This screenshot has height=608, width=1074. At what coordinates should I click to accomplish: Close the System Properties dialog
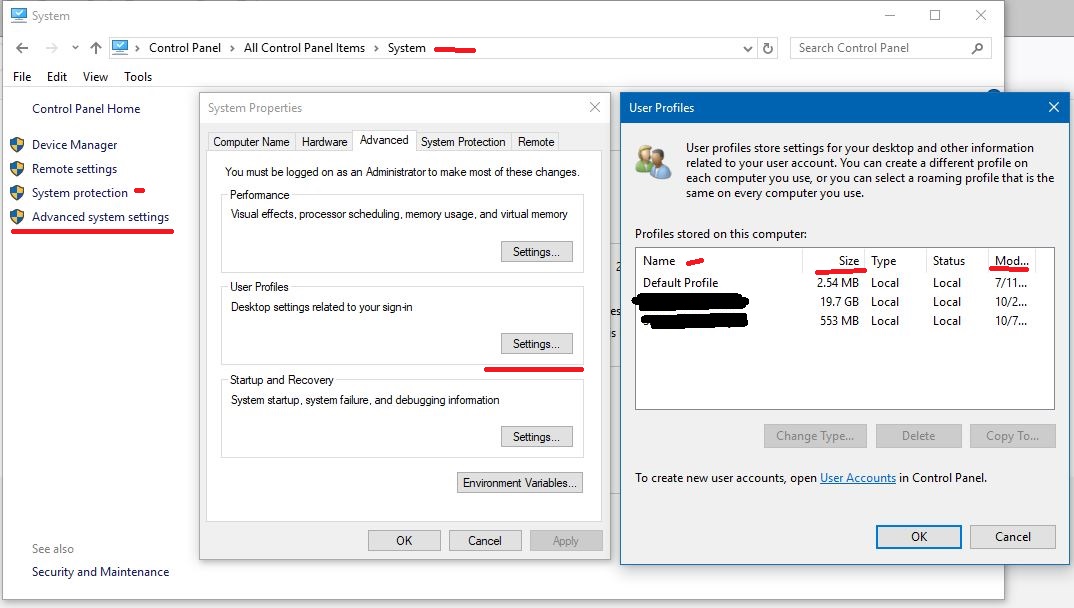click(x=595, y=107)
